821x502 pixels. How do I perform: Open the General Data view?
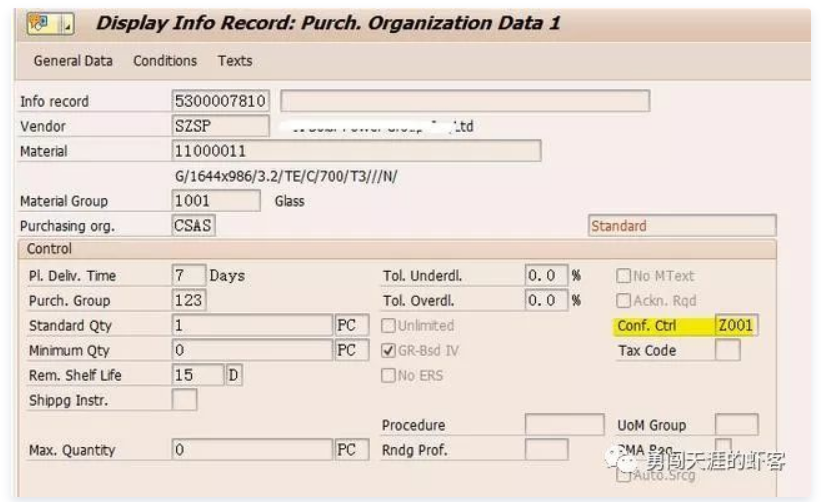pos(73,61)
